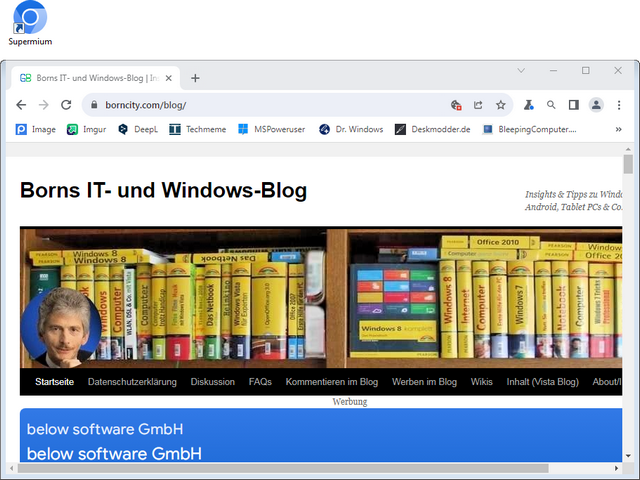Show hidden bookmarks with the double chevron
Image resolution: width=640 pixels, height=480 pixels.
618,129
